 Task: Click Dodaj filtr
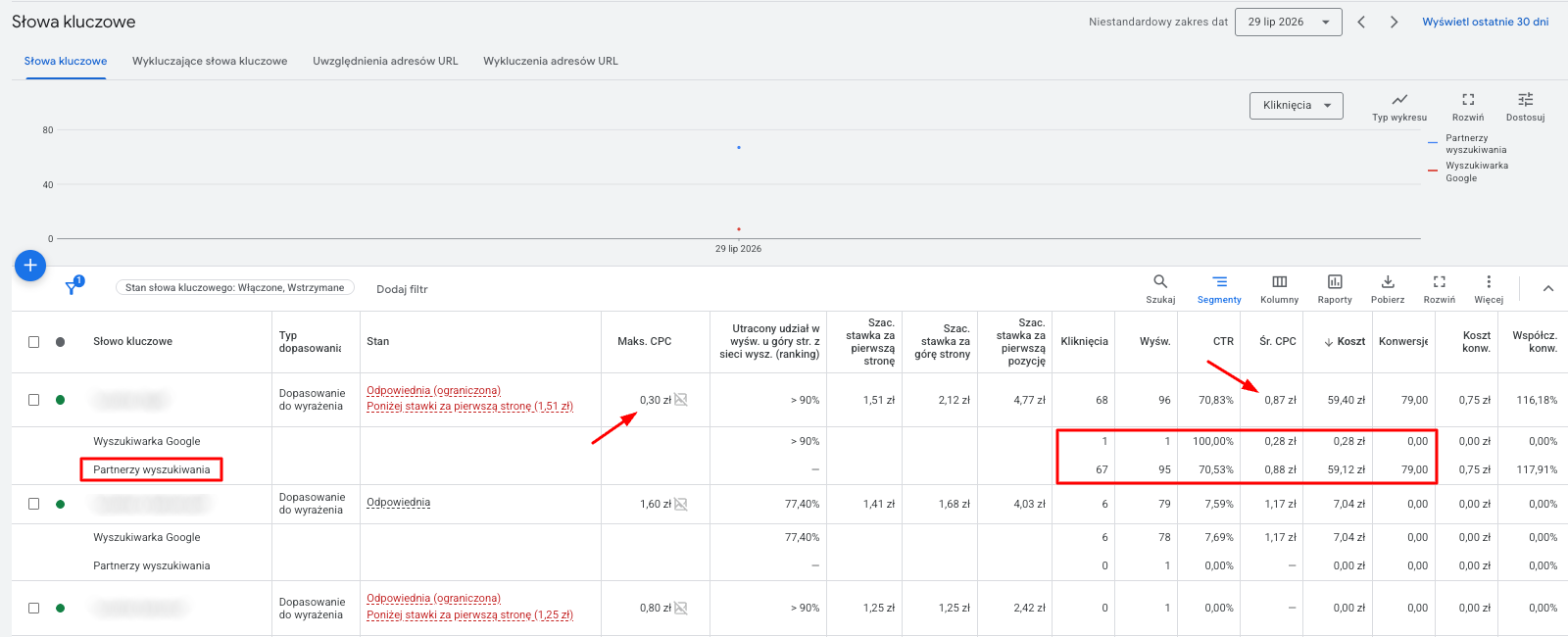pyautogui.click(x=402, y=289)
